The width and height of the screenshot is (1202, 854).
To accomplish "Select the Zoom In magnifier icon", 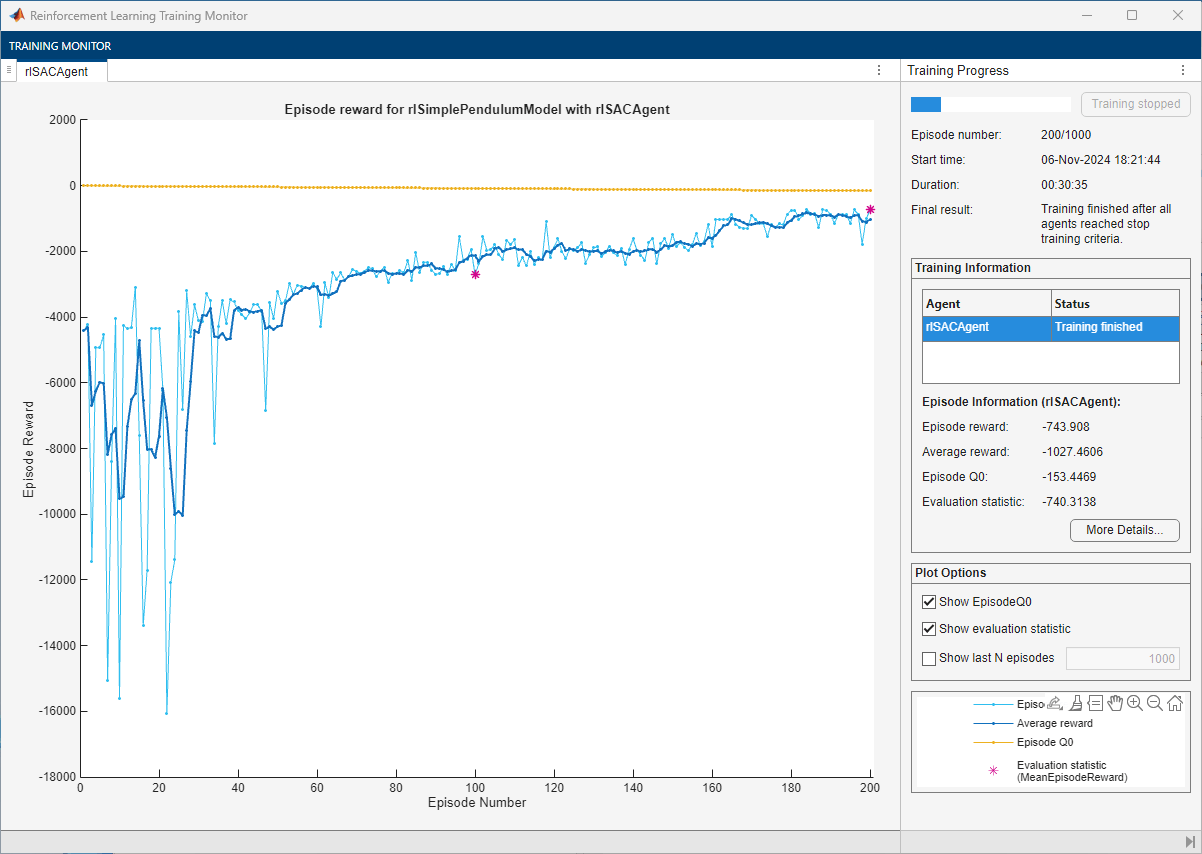I will point(1135,703).
